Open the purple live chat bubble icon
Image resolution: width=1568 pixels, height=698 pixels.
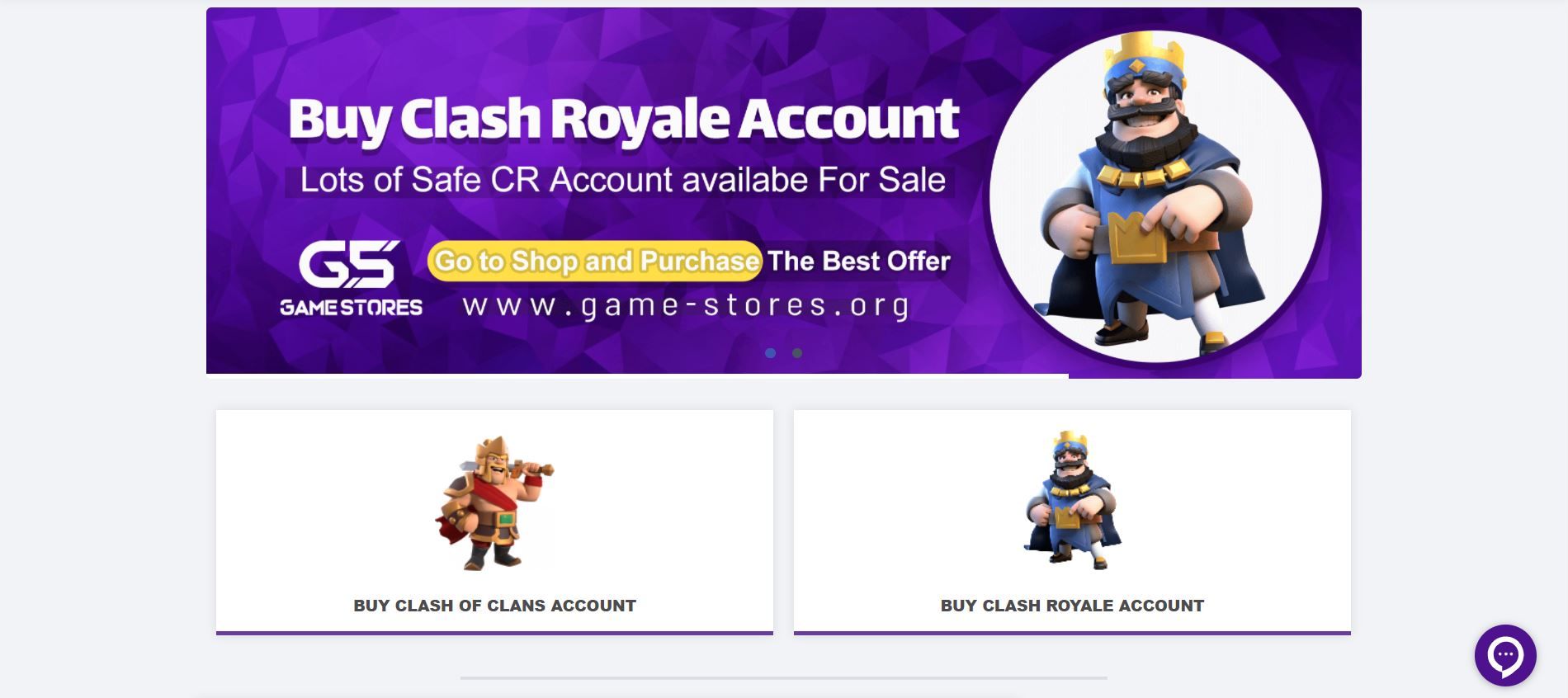[x=1505, y=656]
